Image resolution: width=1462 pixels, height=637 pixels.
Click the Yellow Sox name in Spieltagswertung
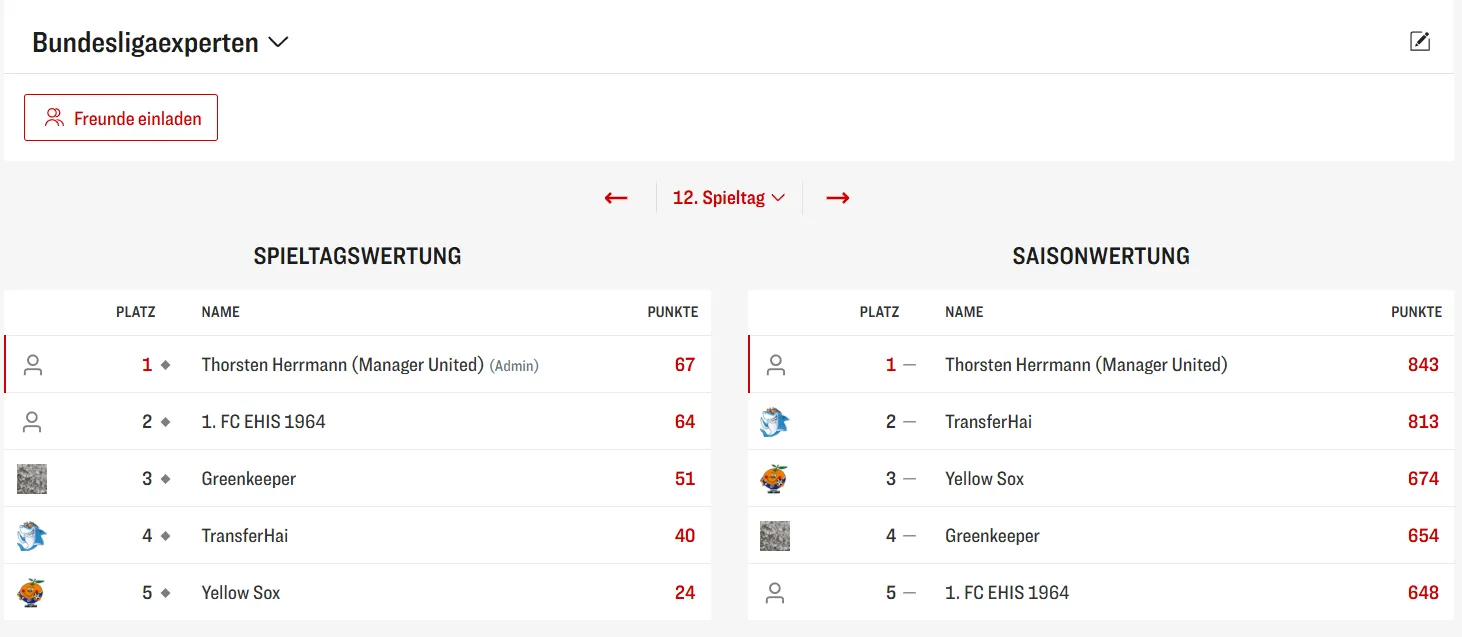pyautogui.click(x=241, y=593)
